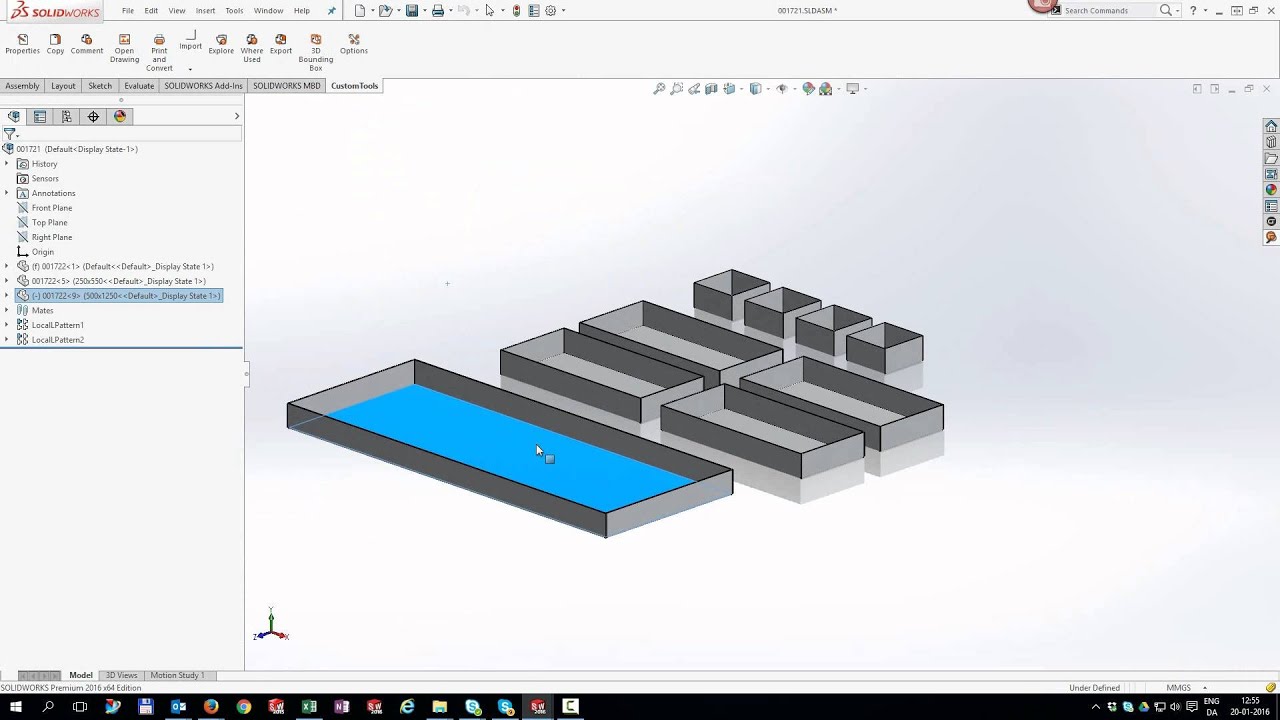This screenshot has height=720, width=1280.
Task: Click Windows Start button
Action: (16, 707)
